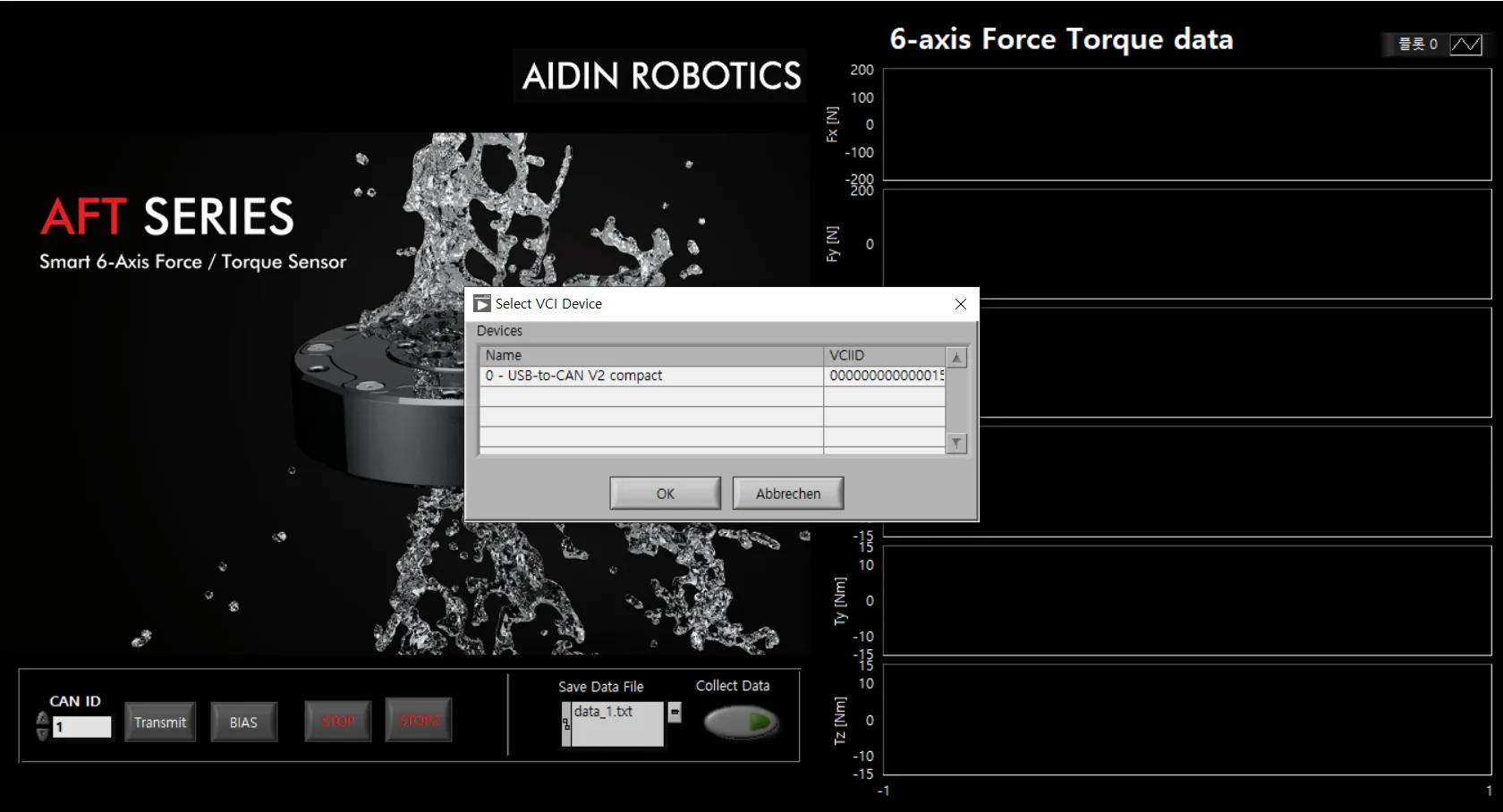
Task: Click the BIAS button
Action: (243, 722)
